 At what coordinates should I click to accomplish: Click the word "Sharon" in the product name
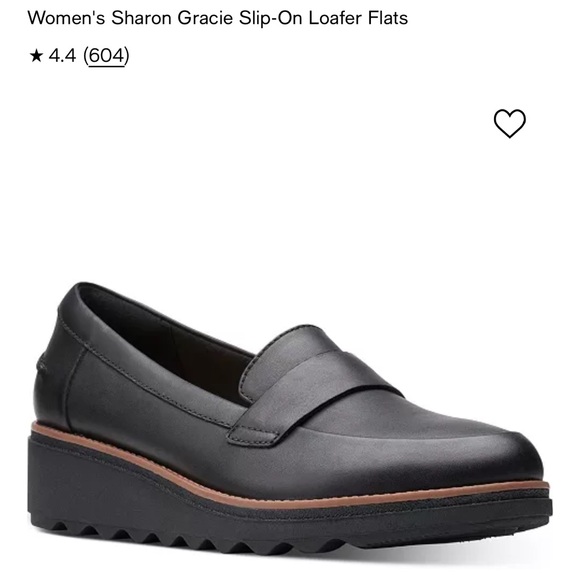[141, 18]
